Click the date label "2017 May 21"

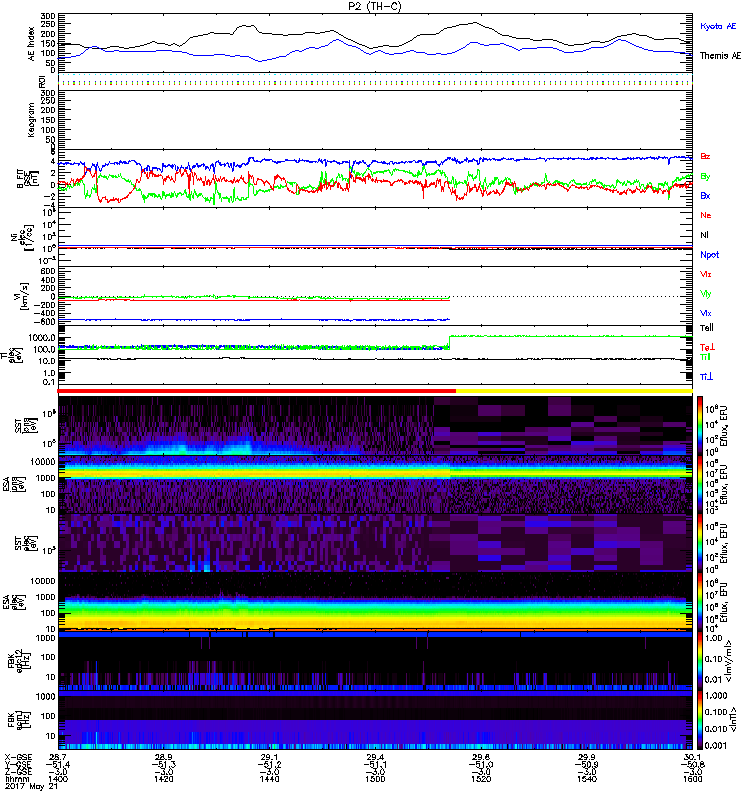tap(31, 786)
